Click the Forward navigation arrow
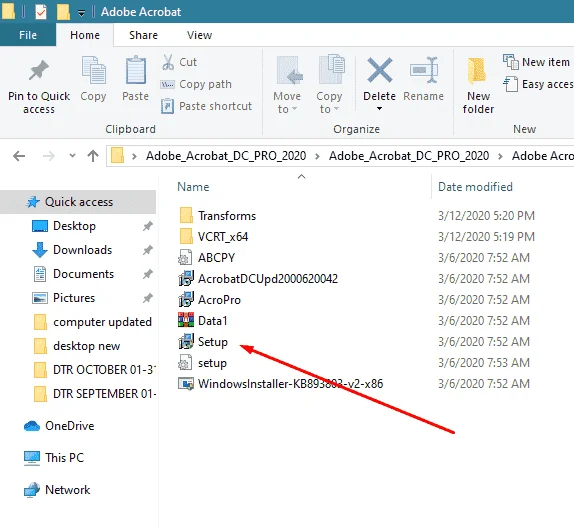The image size is (574, 528). click(x=49, y=156)
